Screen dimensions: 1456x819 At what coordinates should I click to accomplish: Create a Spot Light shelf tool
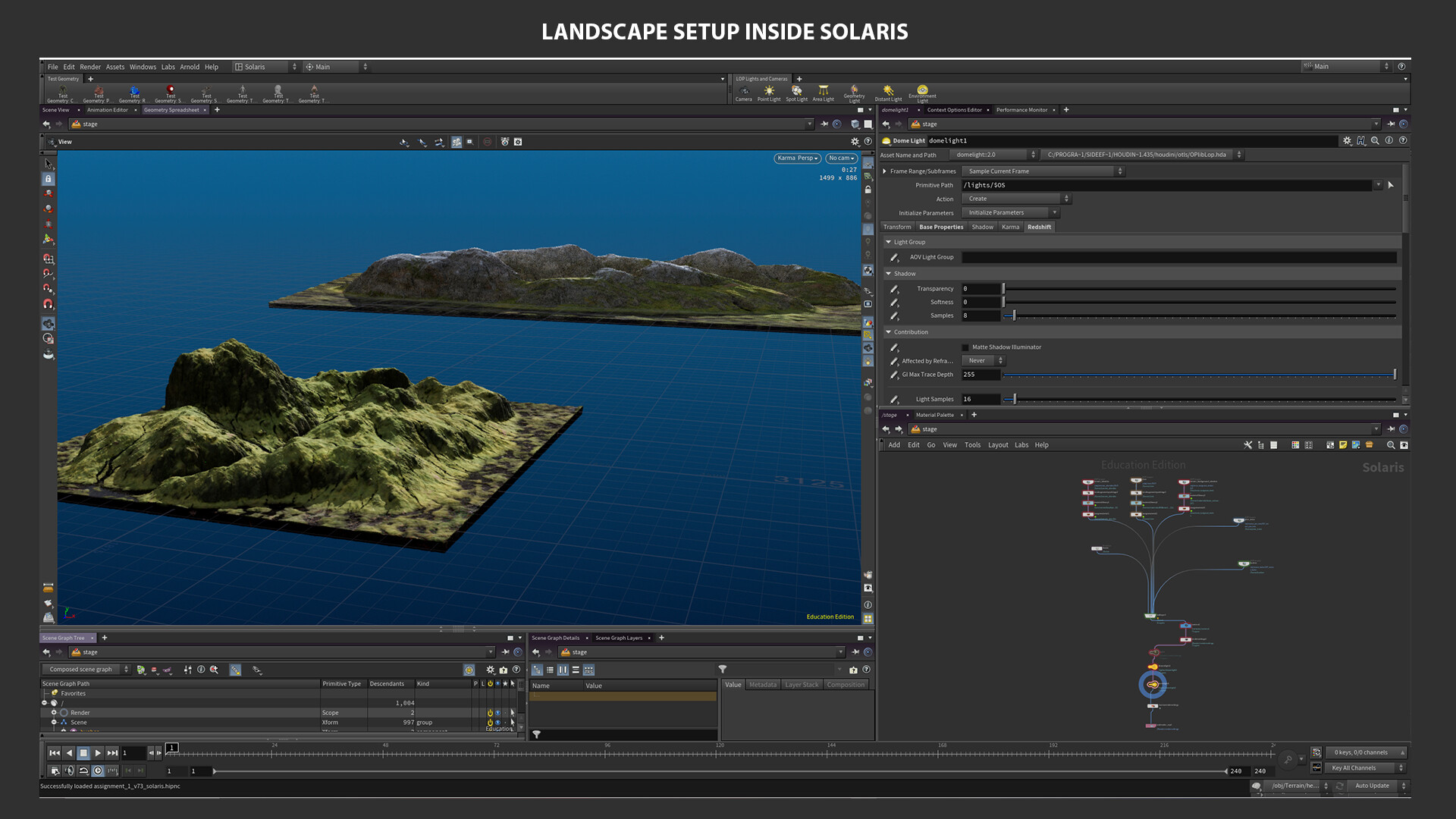pyautogui.click(x=795, y=92)
